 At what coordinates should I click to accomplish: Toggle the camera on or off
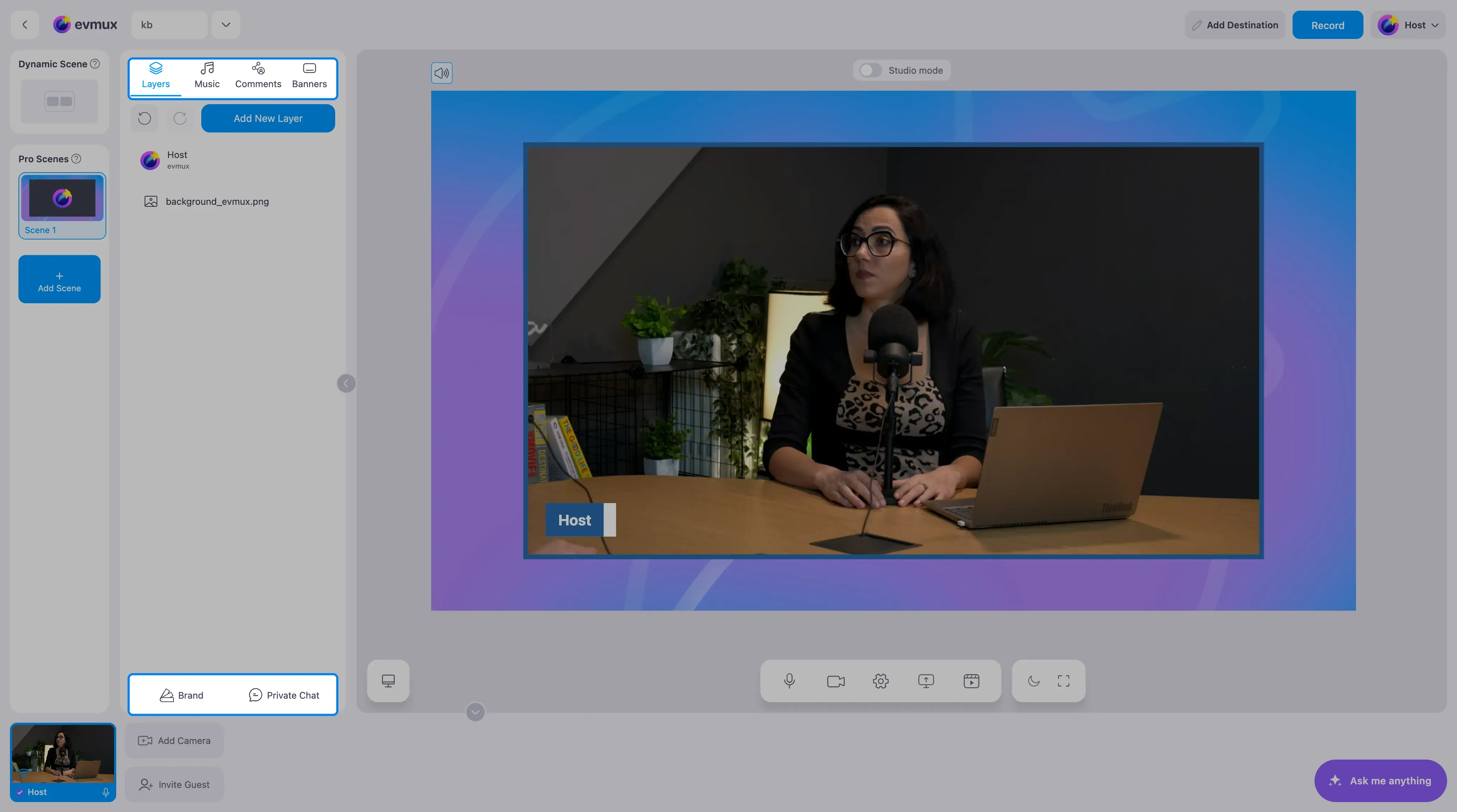pos(836,681)
